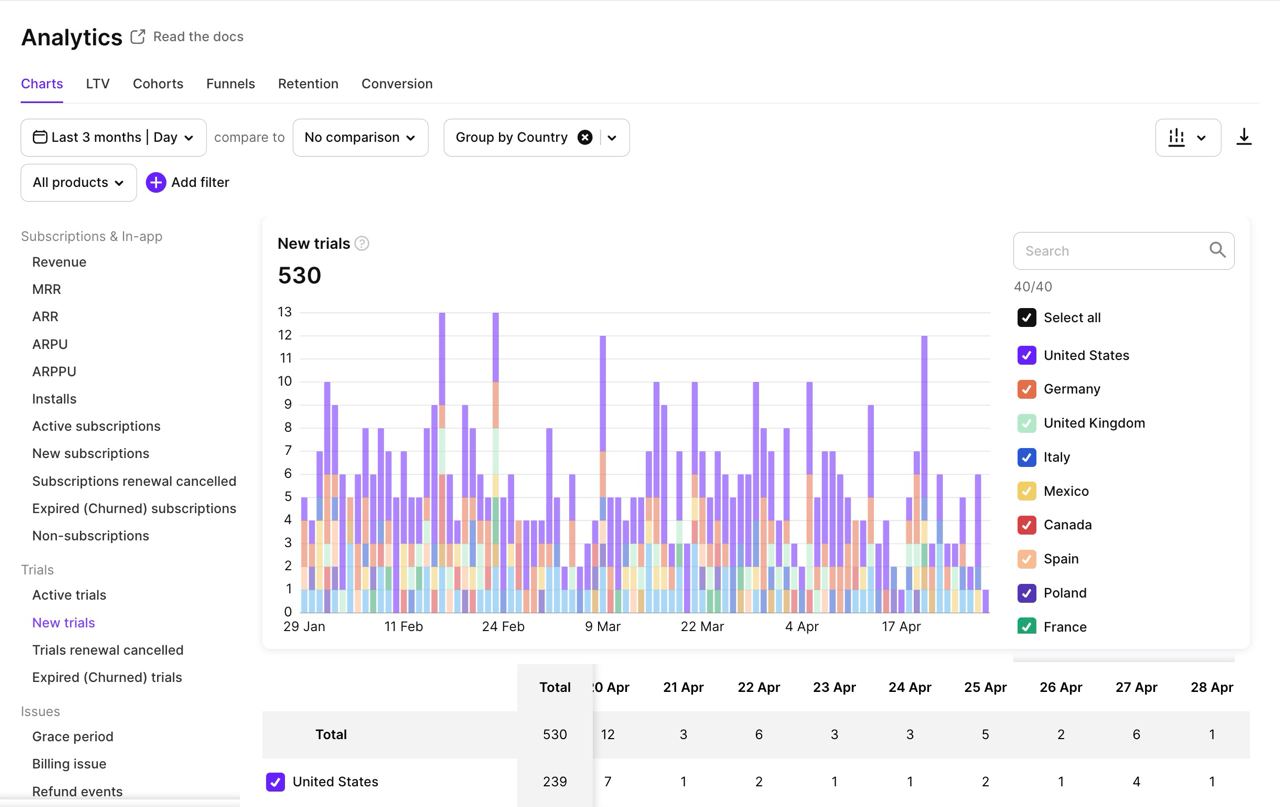Click the Add filter plus icon

click(x=156, y=182)
